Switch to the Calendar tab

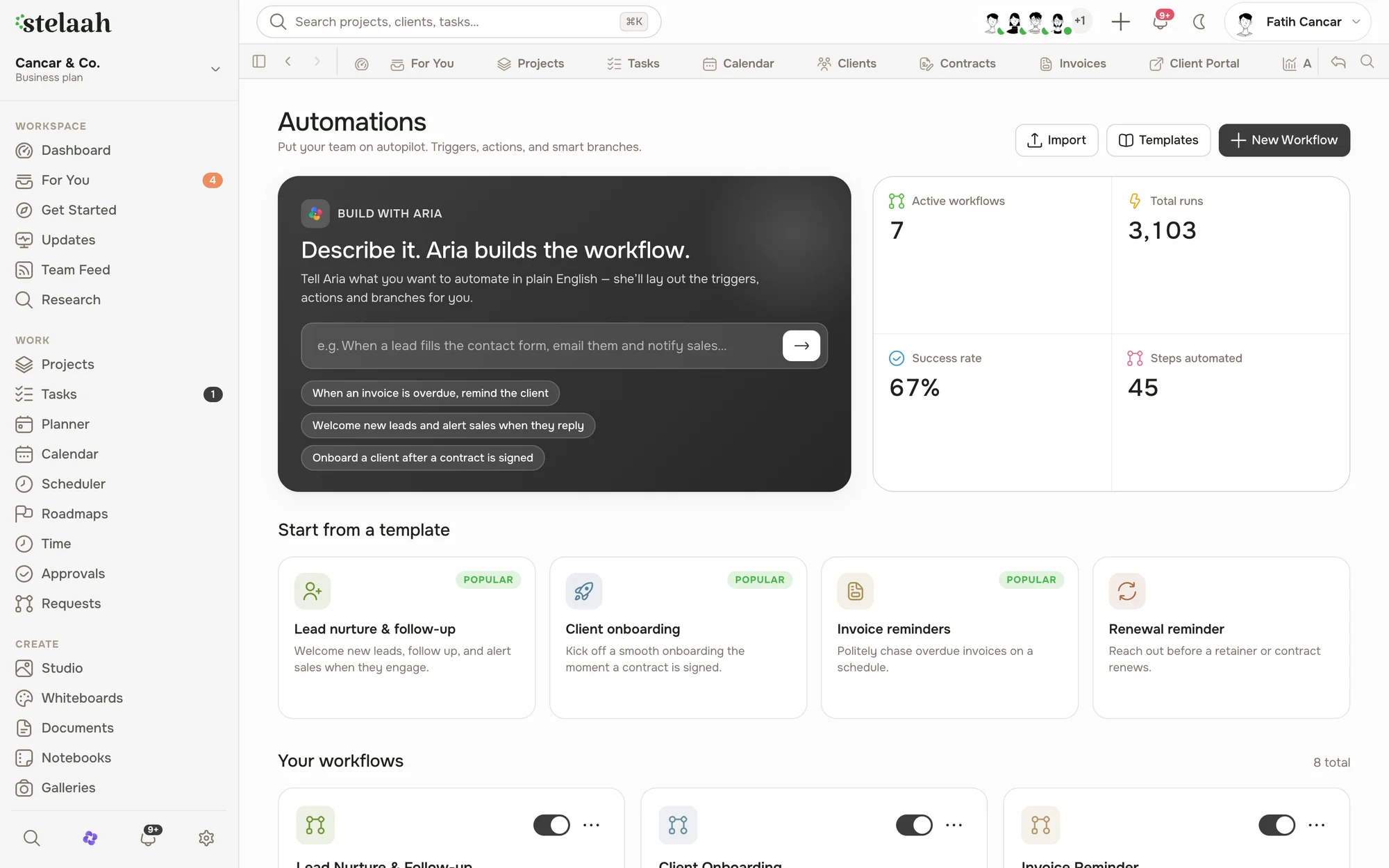pyautogui.click(x=738, y=64)
